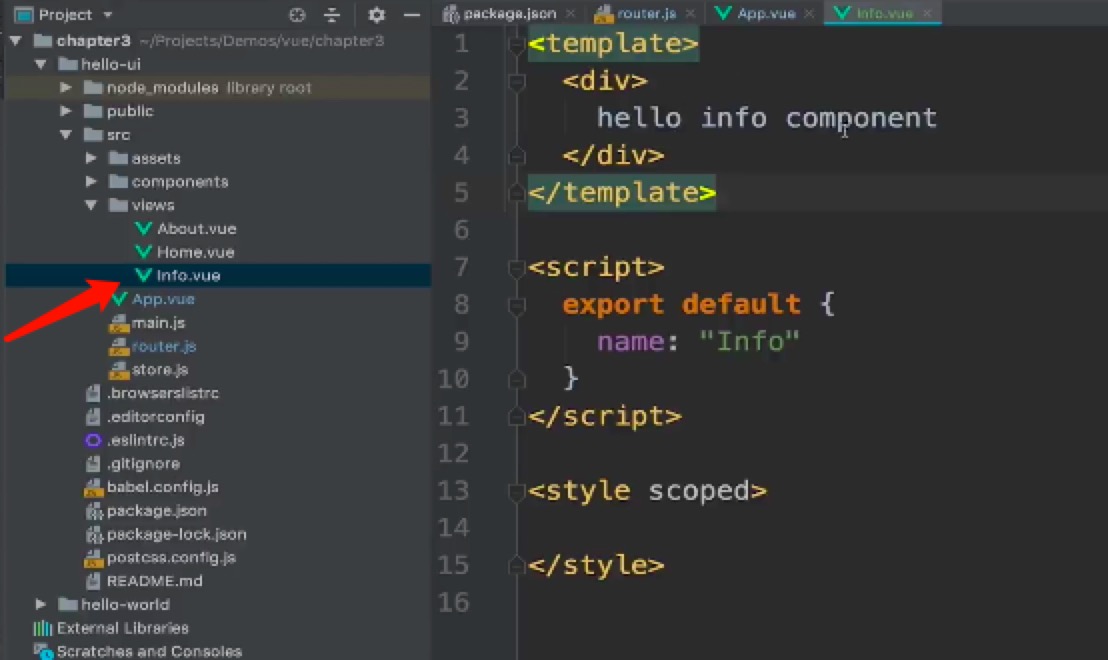Image resolution: width=1108 pixels, height=660 pixels.
Task: Collapse all nodes in the Project panel
Action: click(332, 15)
